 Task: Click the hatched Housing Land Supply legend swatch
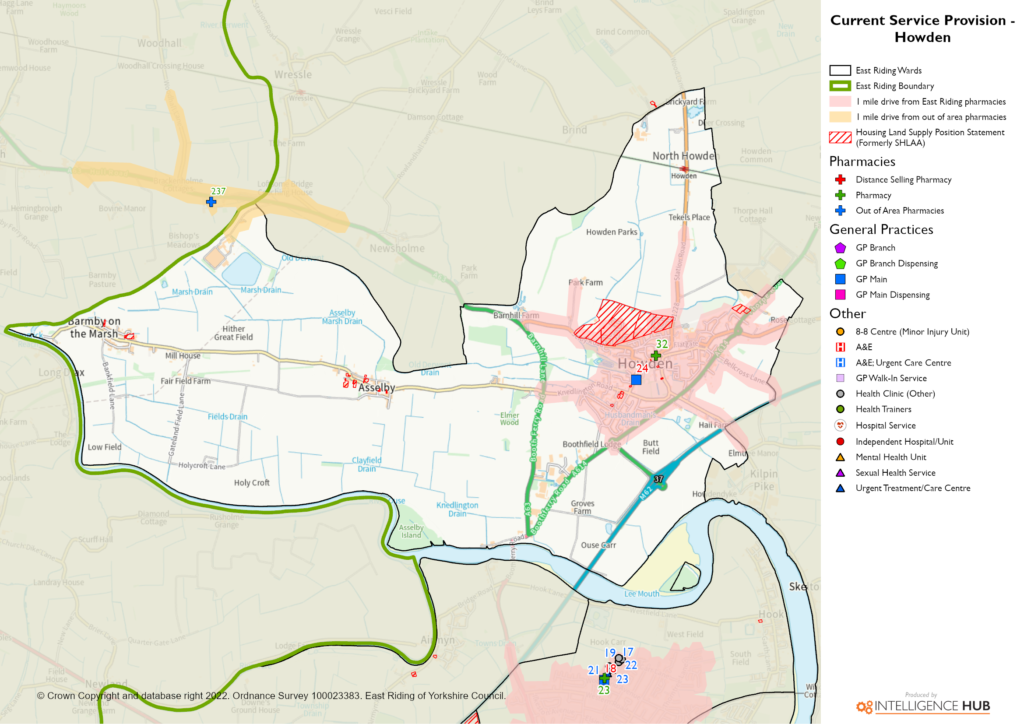point(839,138)
